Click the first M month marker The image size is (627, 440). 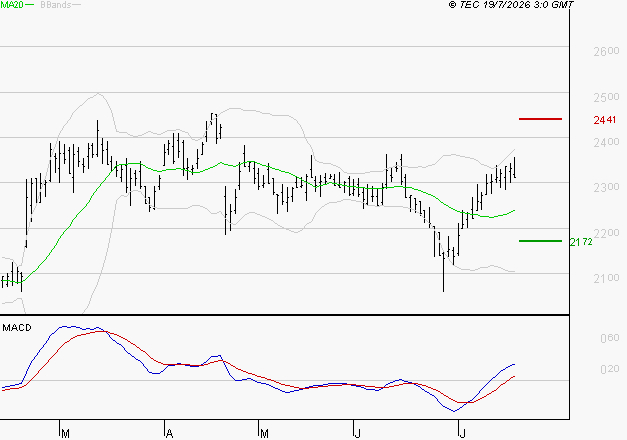(66, 434)
